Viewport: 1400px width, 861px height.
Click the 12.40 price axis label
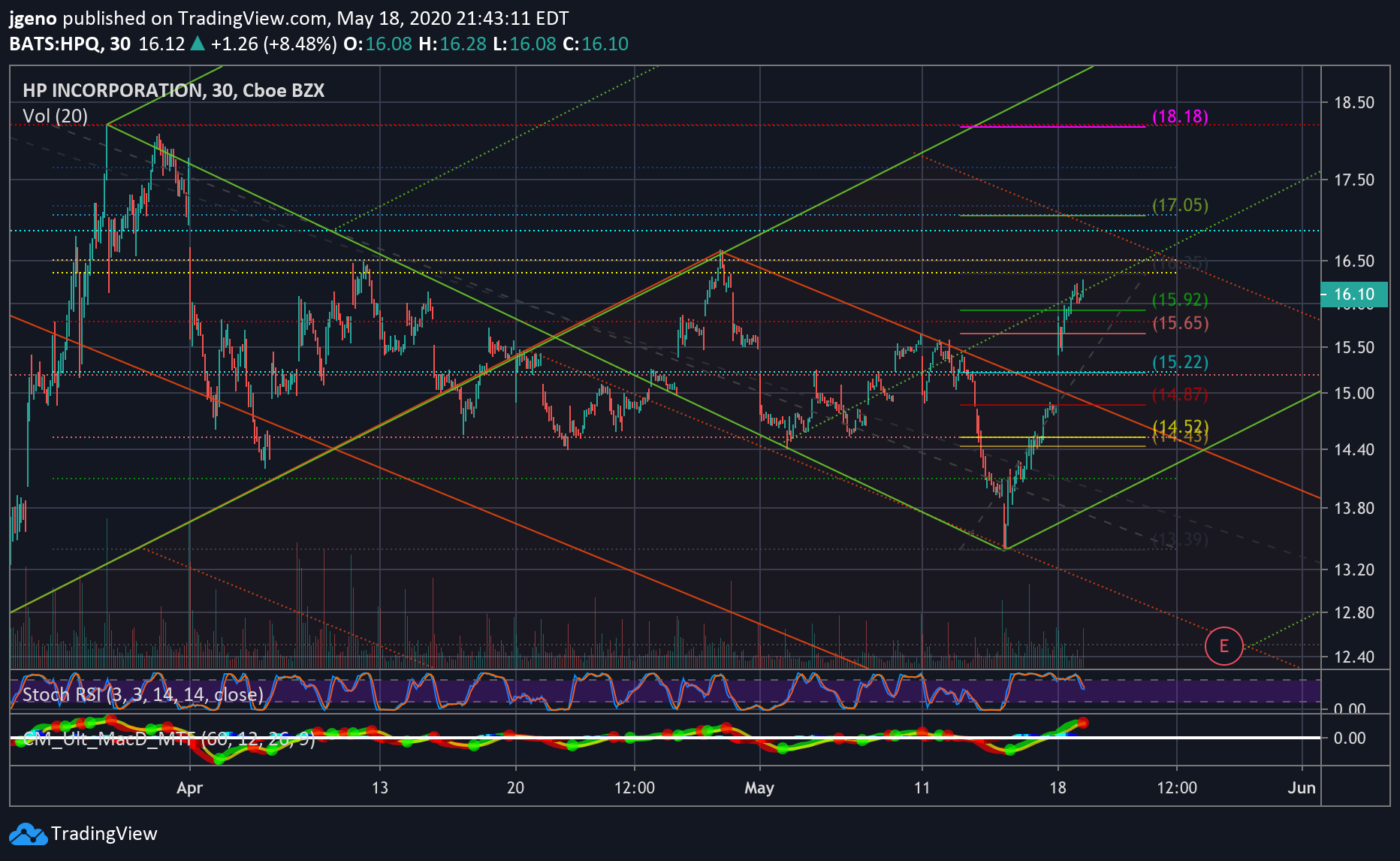click(x=1354, y=657)
